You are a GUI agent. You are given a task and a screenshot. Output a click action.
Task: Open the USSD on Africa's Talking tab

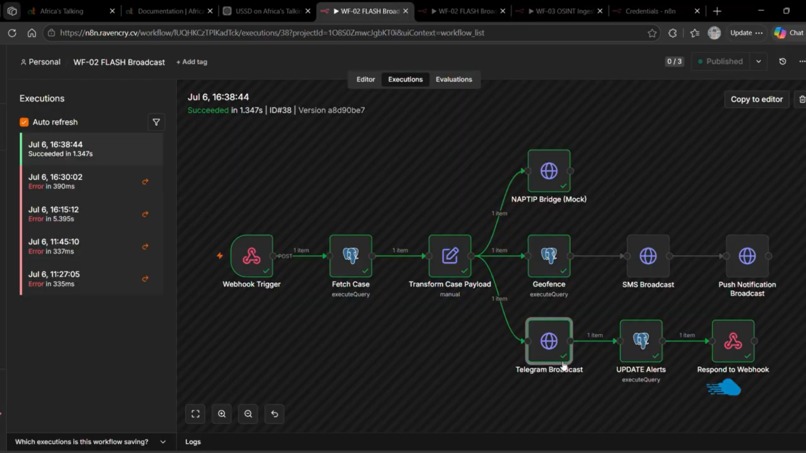(x=265, y=11)
